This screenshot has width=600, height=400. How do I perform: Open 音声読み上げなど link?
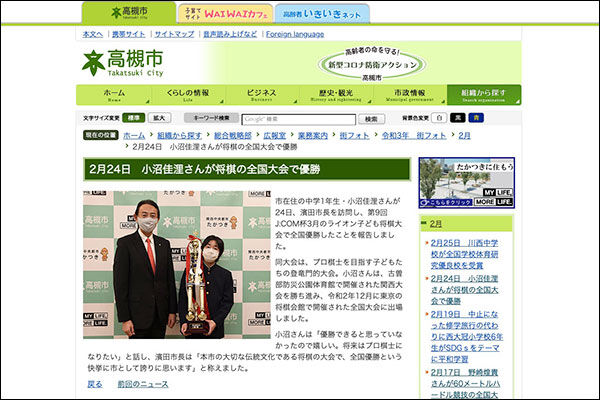[230, 34]
